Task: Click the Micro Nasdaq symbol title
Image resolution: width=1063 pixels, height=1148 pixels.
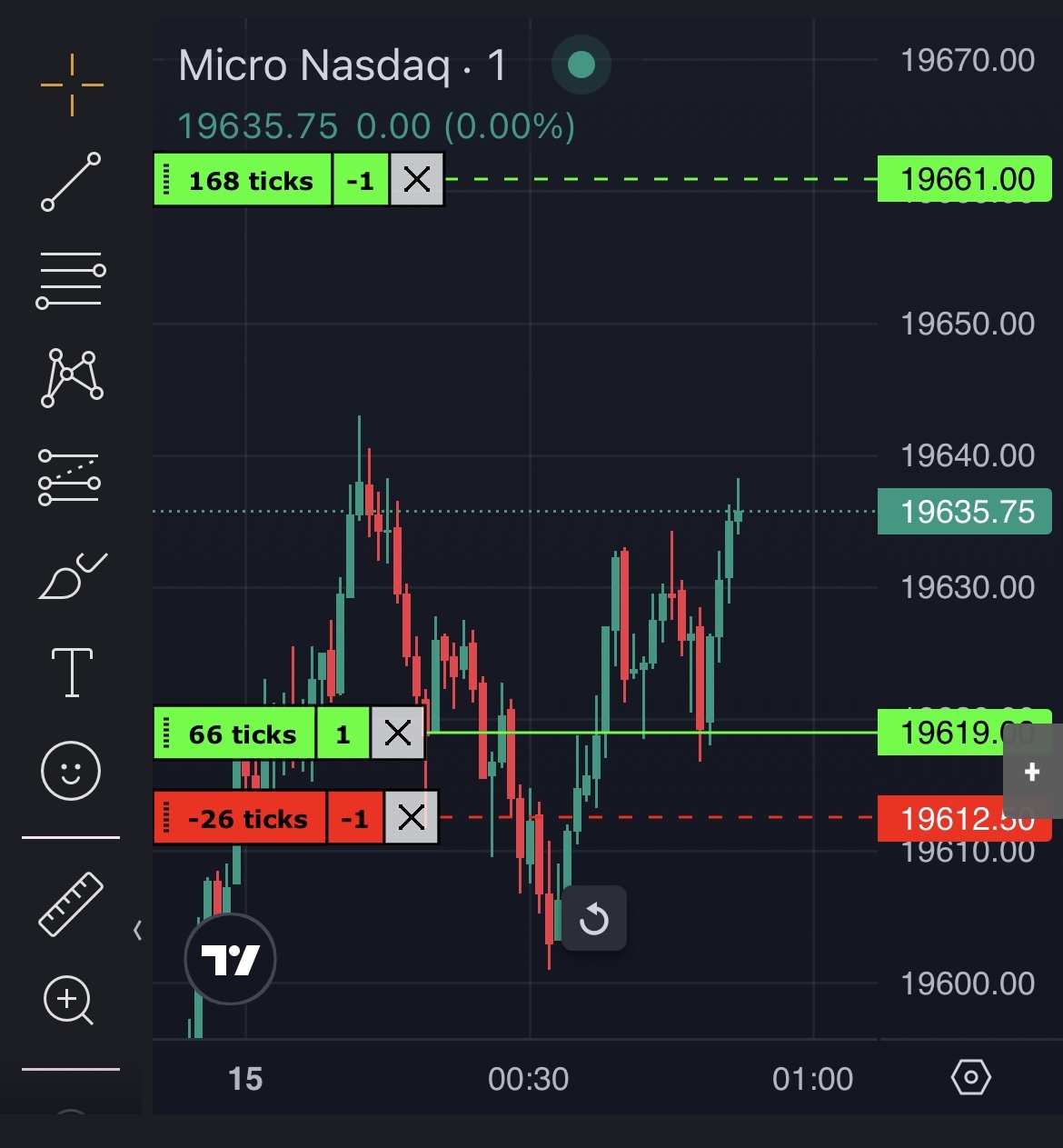Action: click(x=343, y=65)
